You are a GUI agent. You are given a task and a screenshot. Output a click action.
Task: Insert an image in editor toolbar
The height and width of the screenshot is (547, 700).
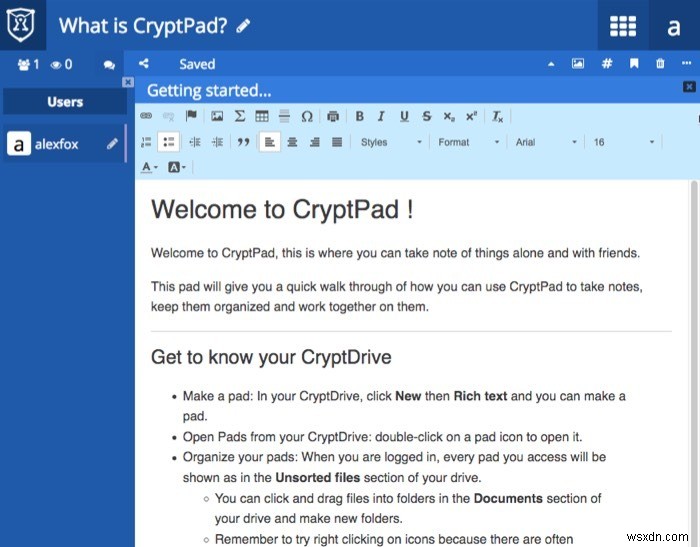(x=217, y=116)
